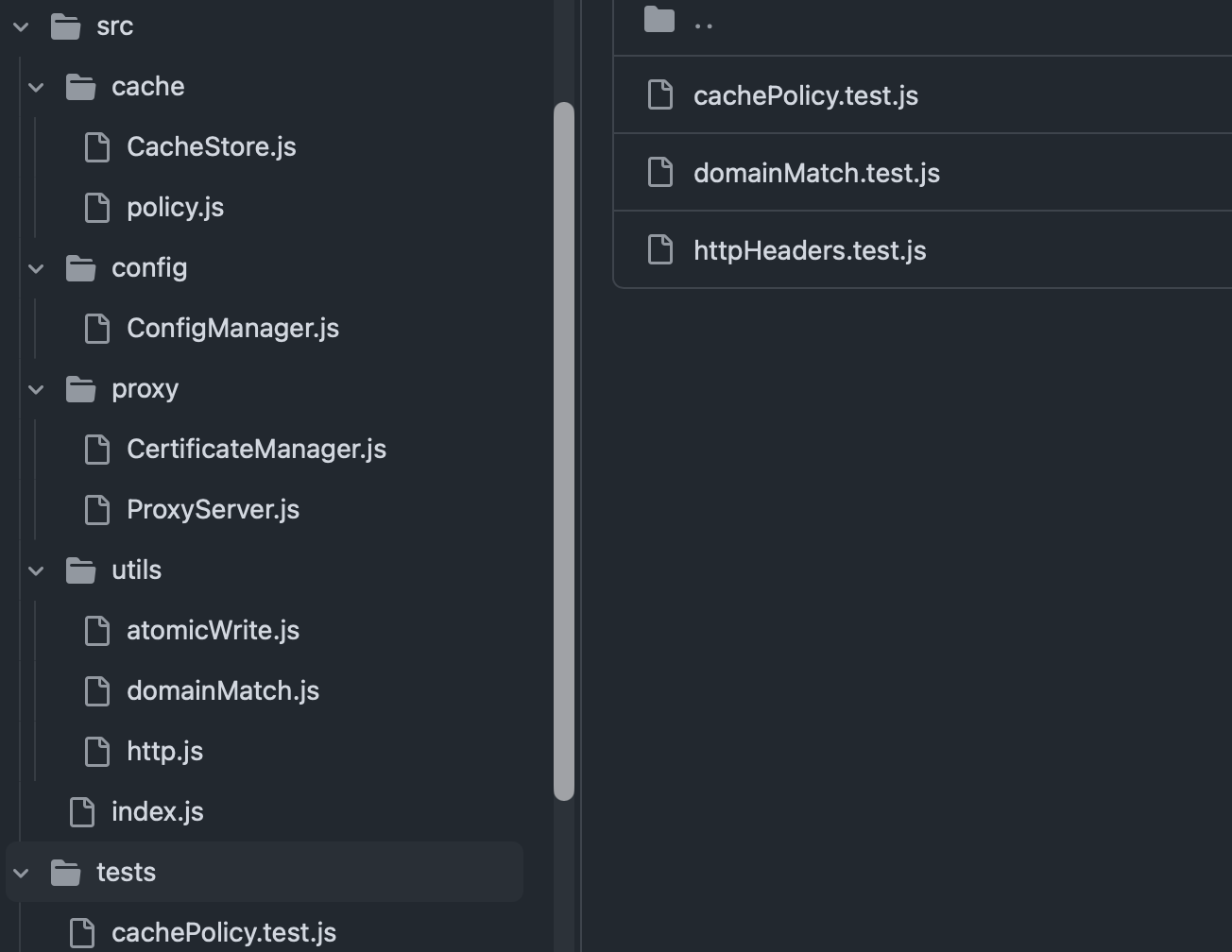Click the proxy folder icon
The width and height of the screenshot is (1232, 952).
[81, 389]
